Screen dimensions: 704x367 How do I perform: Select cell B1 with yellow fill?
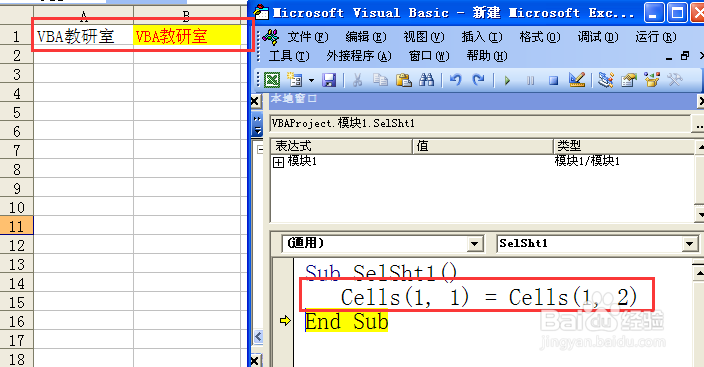click(187, 36)
